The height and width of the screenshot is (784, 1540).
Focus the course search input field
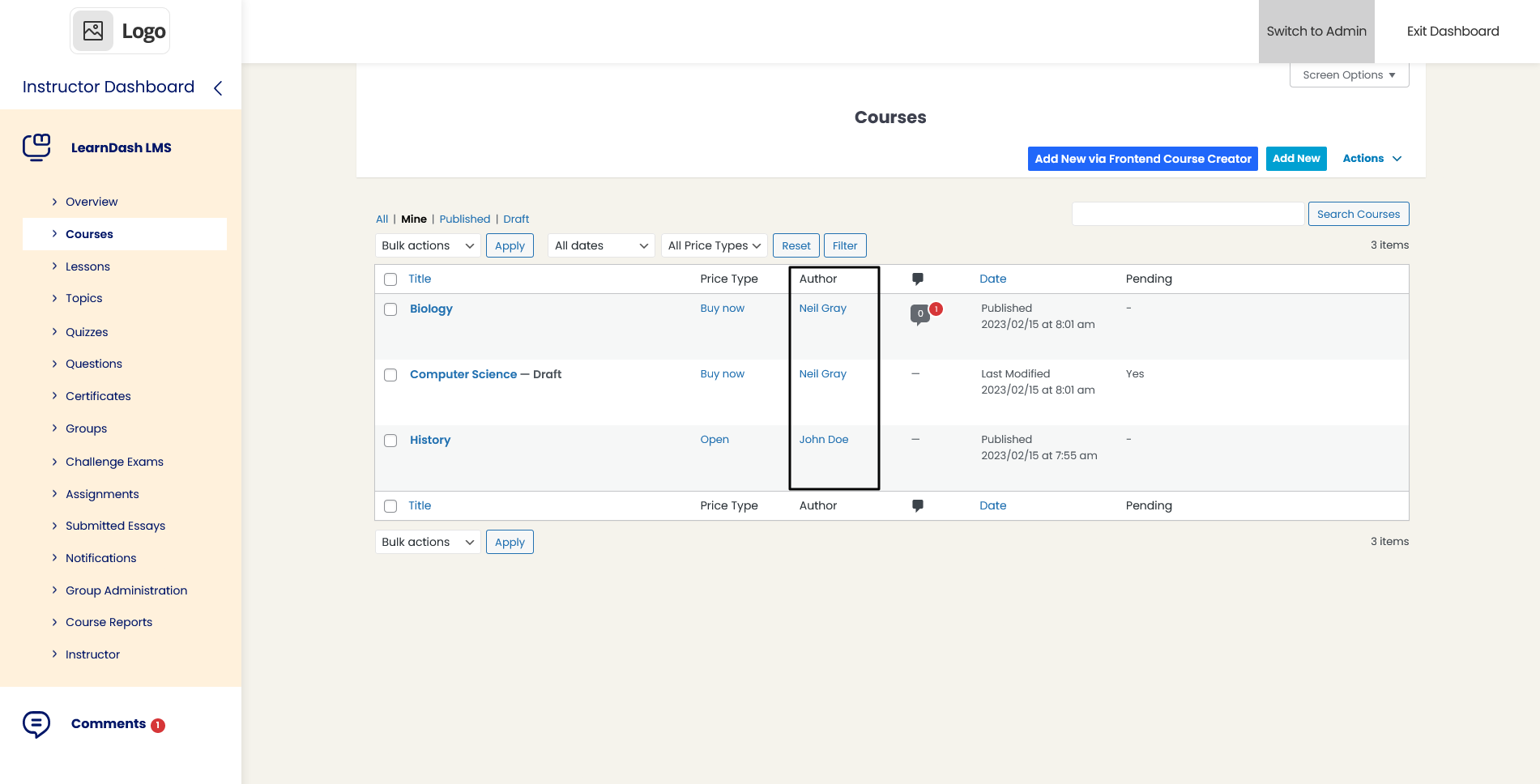(1188, 214)
